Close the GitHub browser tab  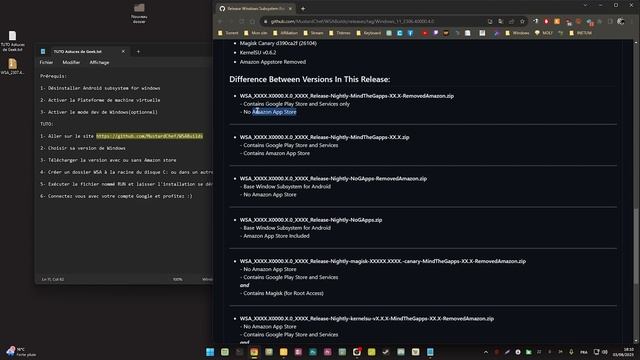click(x=290, y=8)
